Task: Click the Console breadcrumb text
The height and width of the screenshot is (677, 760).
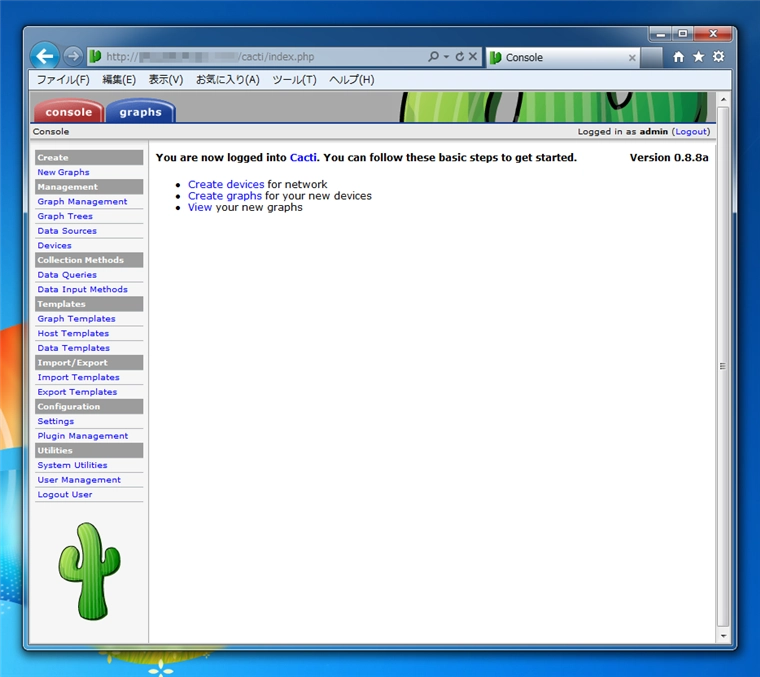Action: (x=51, y=131)
